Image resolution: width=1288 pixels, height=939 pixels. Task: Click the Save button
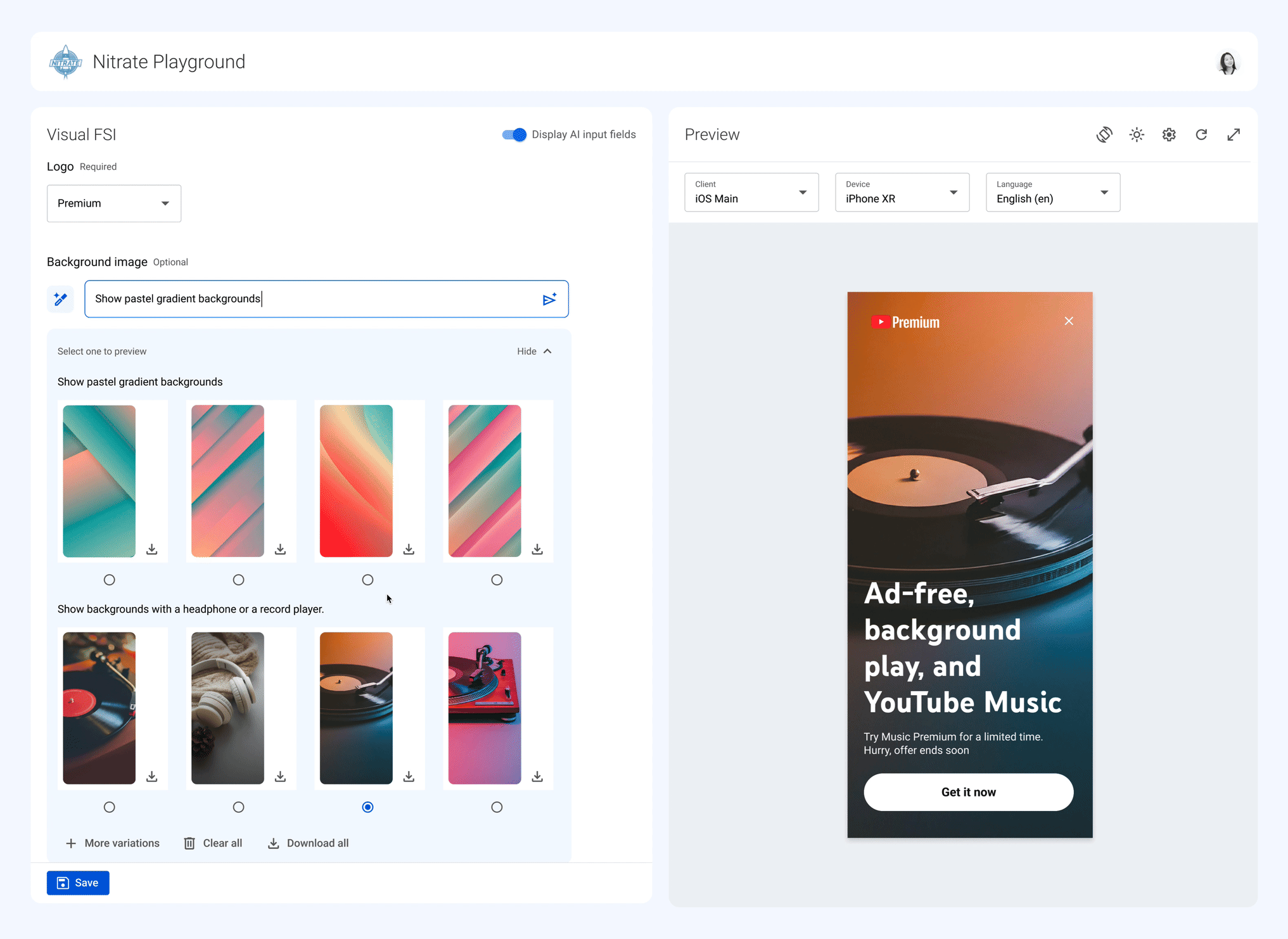(x=78, y=883)
